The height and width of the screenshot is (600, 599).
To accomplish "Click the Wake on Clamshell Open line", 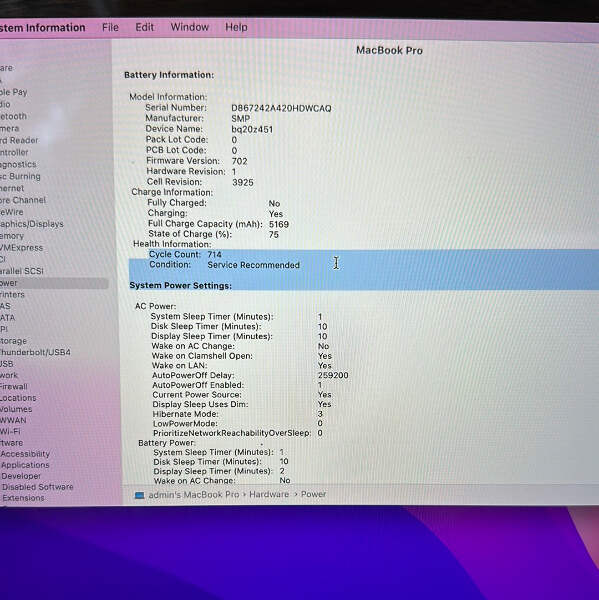I will tap(242, 356).
